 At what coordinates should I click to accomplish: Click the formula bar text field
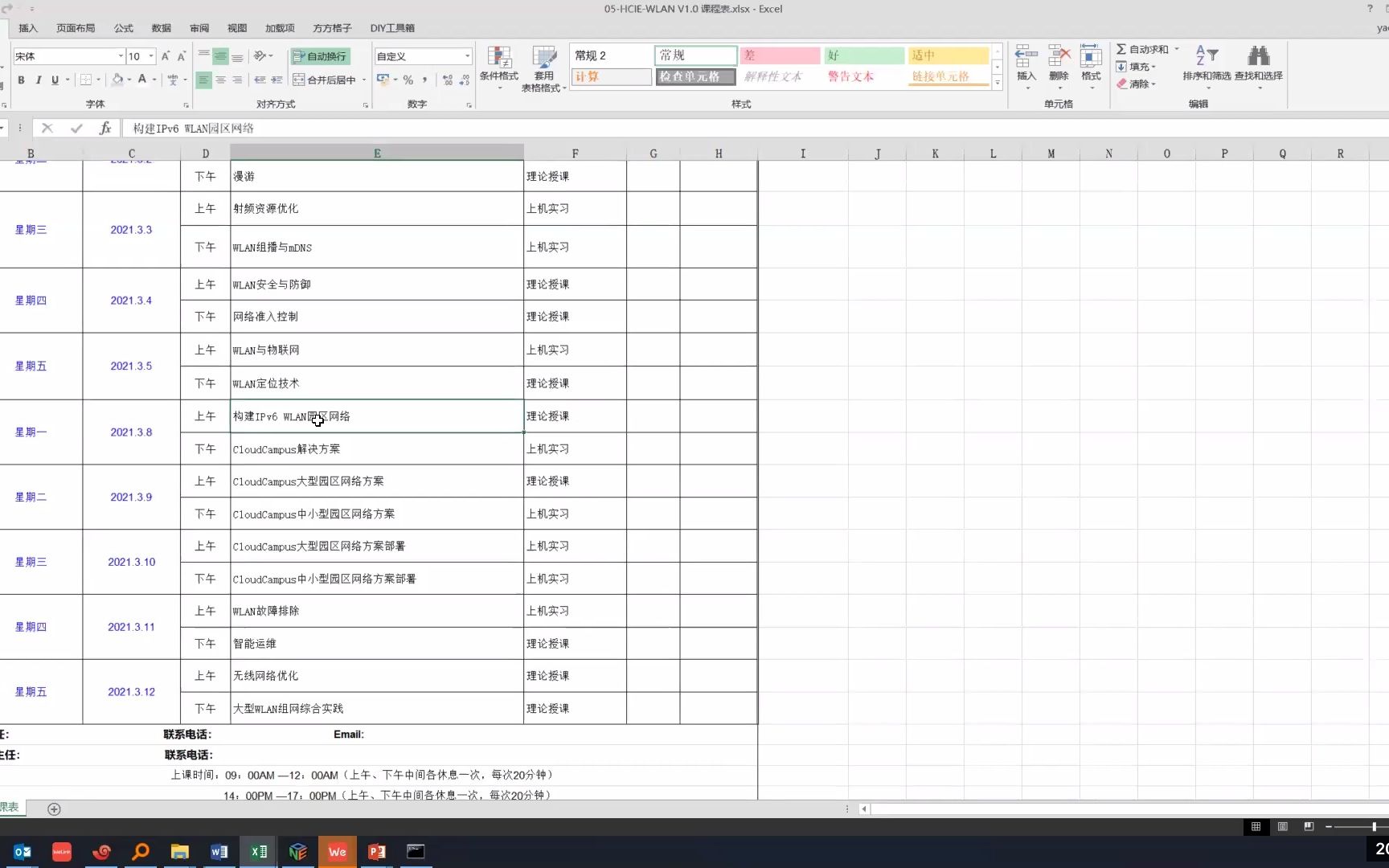tap(756, 128)
